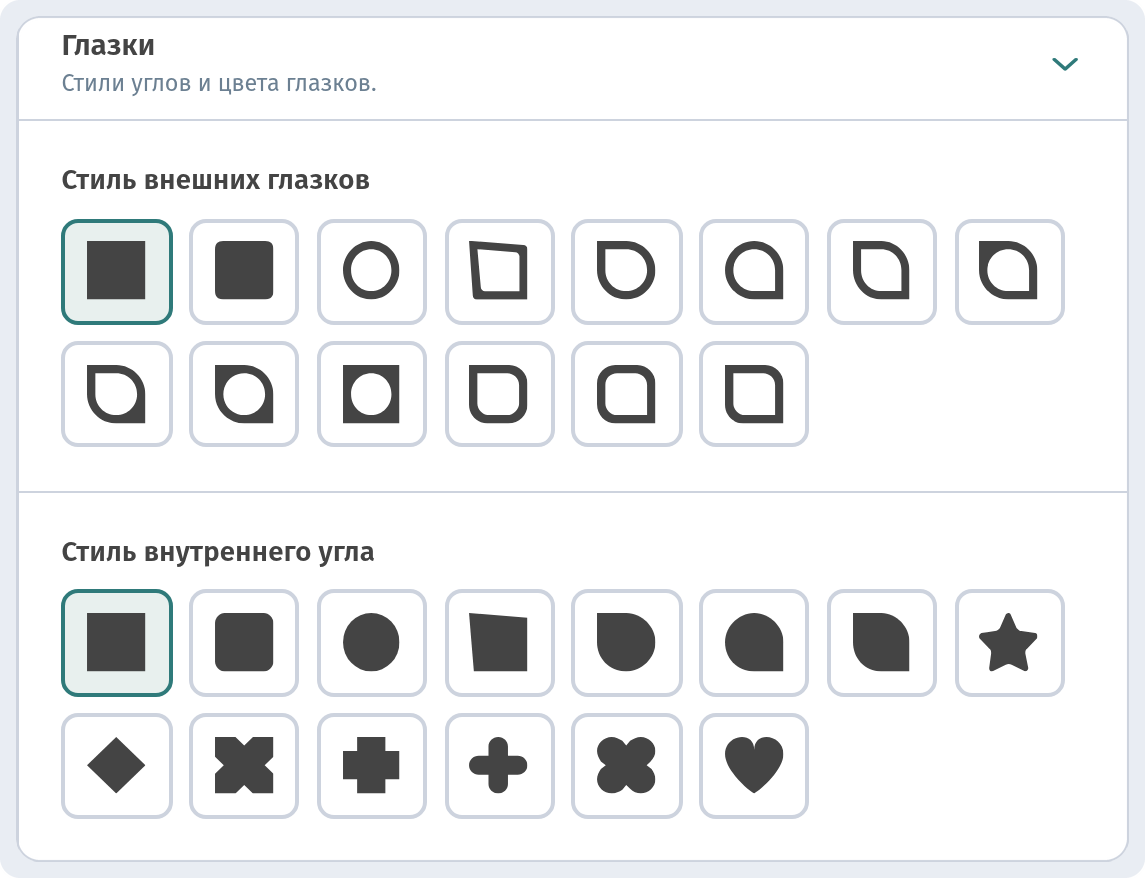Screen dimensions: 1145x878
Task: Click the Глазки section heading
Action: tap(108, 45)
